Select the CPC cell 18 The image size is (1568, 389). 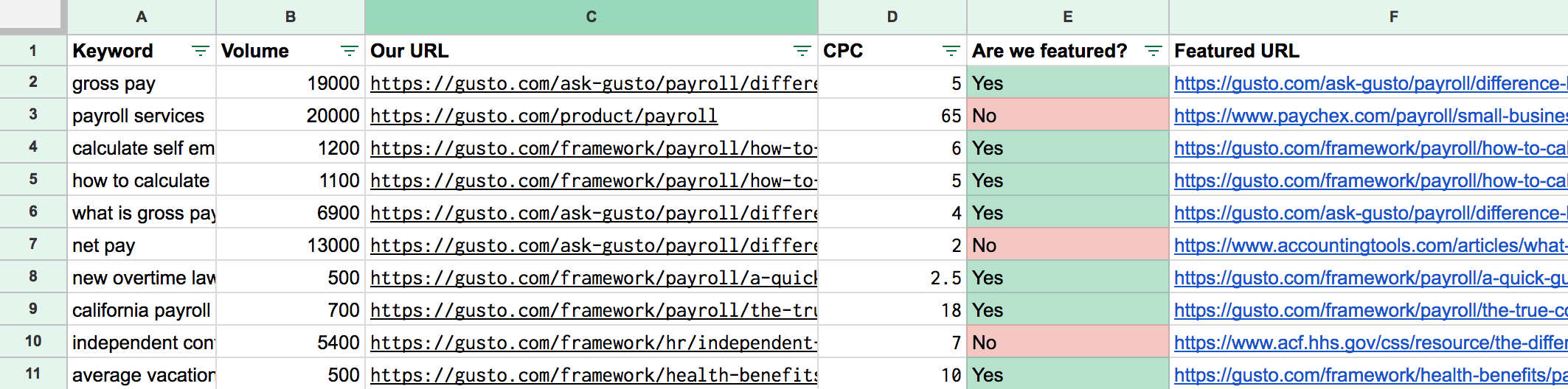pos(892,310)
